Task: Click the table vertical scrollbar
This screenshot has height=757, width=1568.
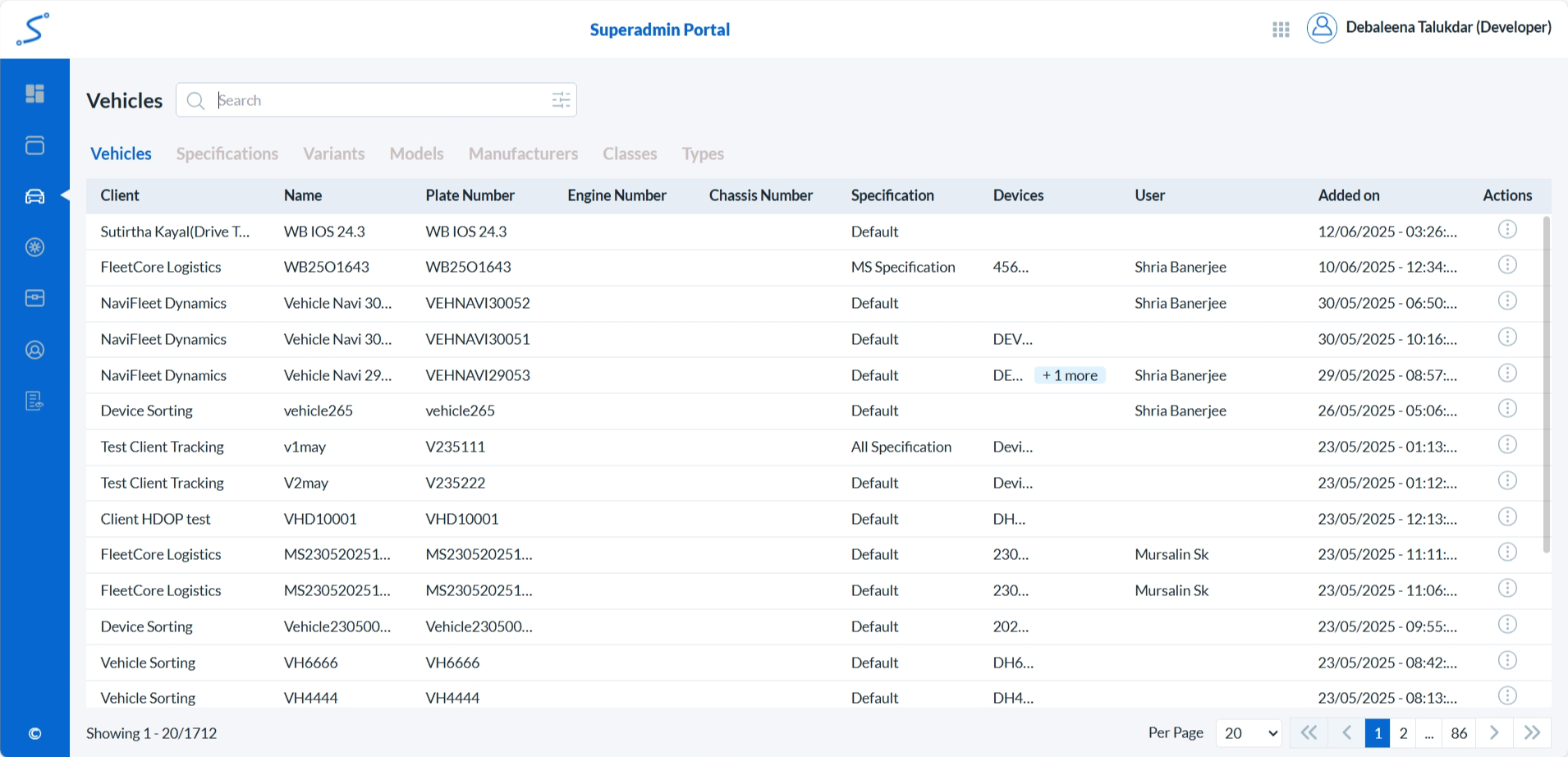Action: (1546, 384)
